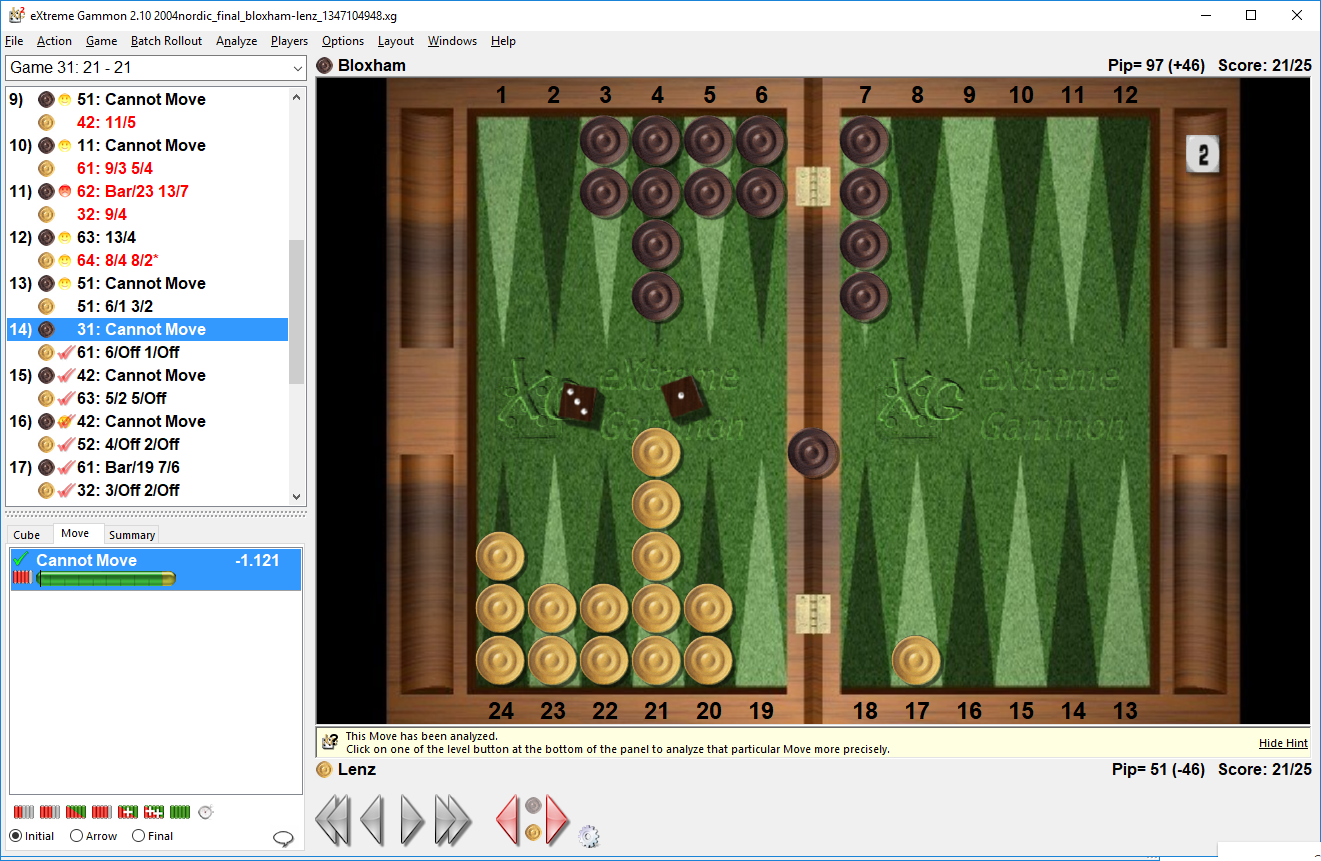Jump to last move with double-right arrow
1321x861 pixels.
(453, 821)
